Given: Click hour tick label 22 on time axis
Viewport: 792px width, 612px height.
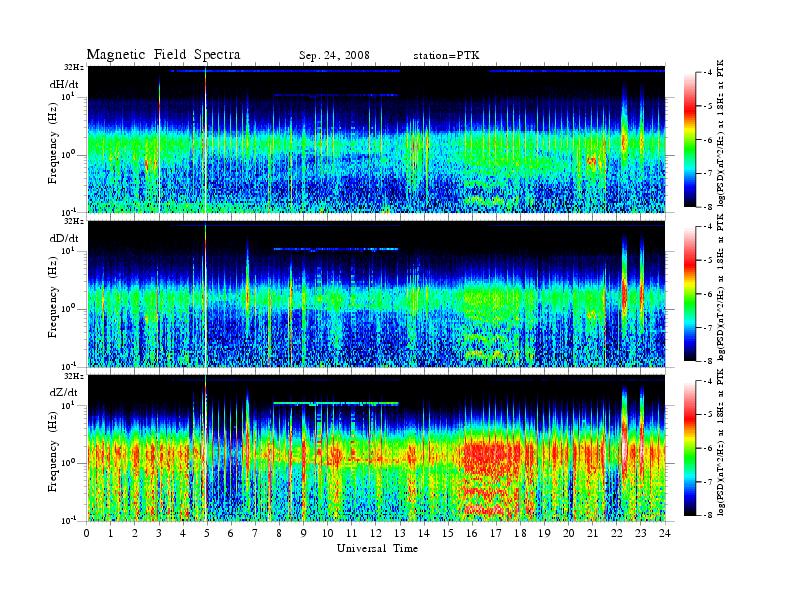Looking at the screenshot, I should pyautogui.click(x=616, y=533).
